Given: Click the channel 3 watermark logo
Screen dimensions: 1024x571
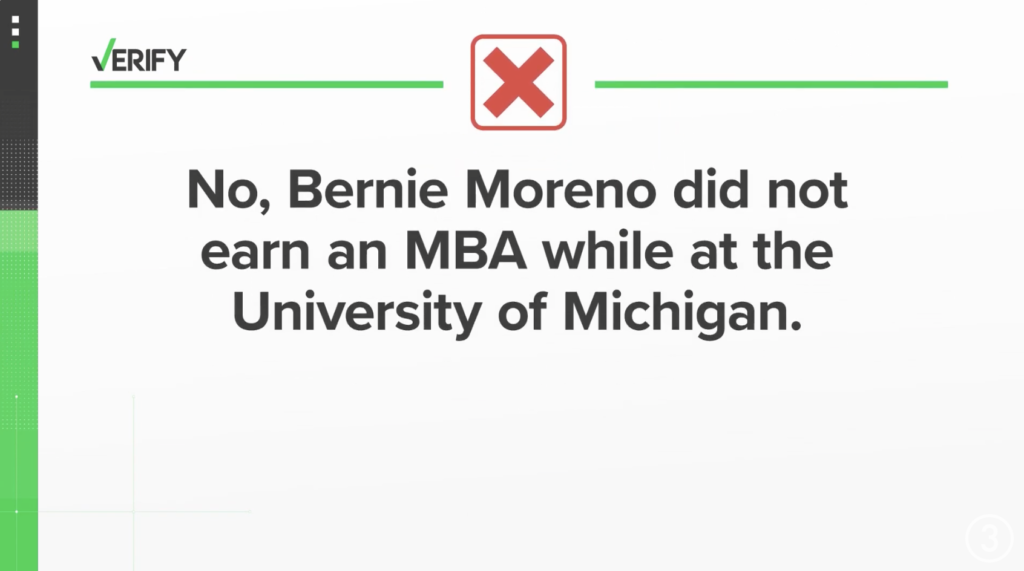Looking at the screenshot, I should click(x=989, y=539).
